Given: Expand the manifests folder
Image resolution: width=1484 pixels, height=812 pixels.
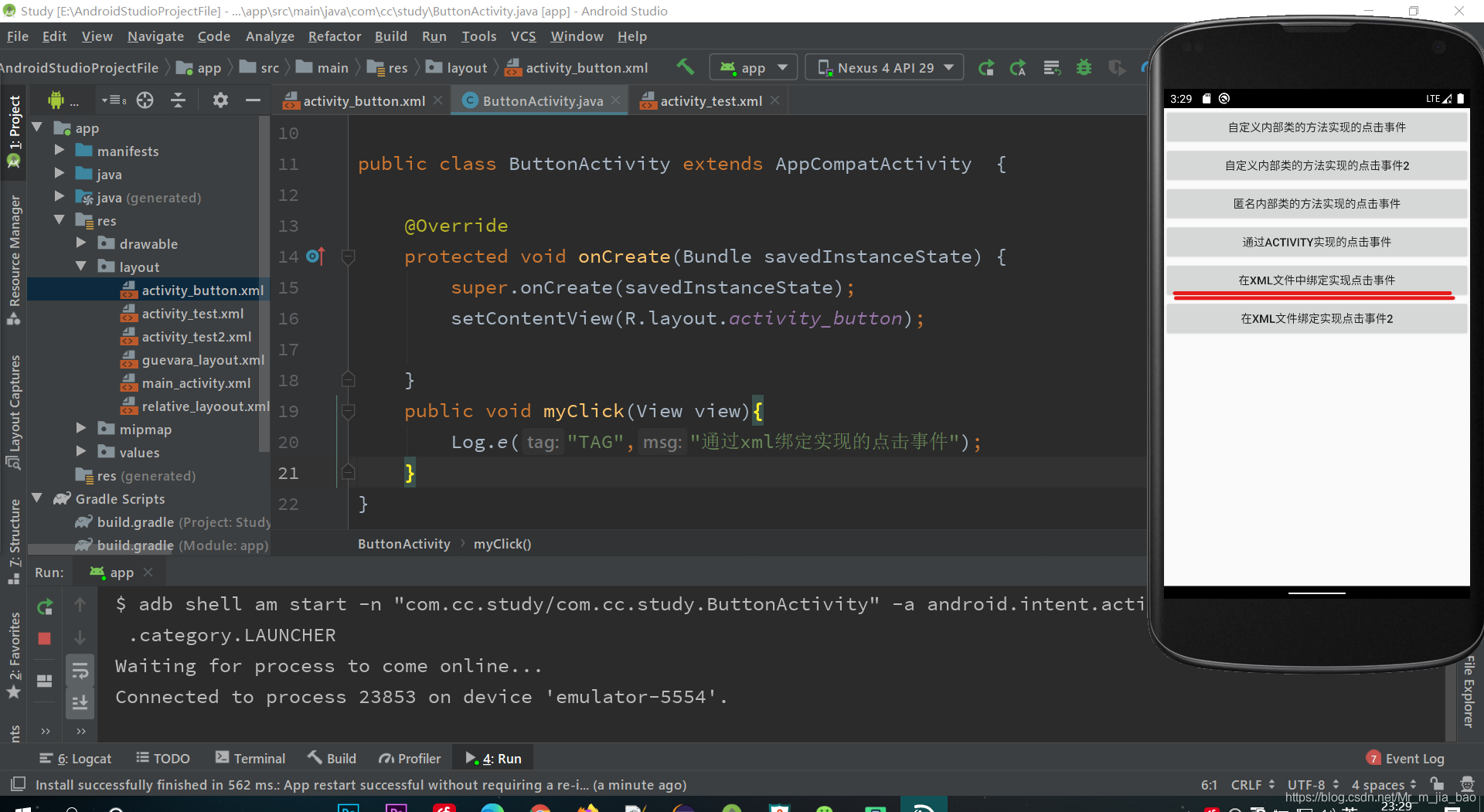Looking at the screenshot, I should [x=60, y=150].
